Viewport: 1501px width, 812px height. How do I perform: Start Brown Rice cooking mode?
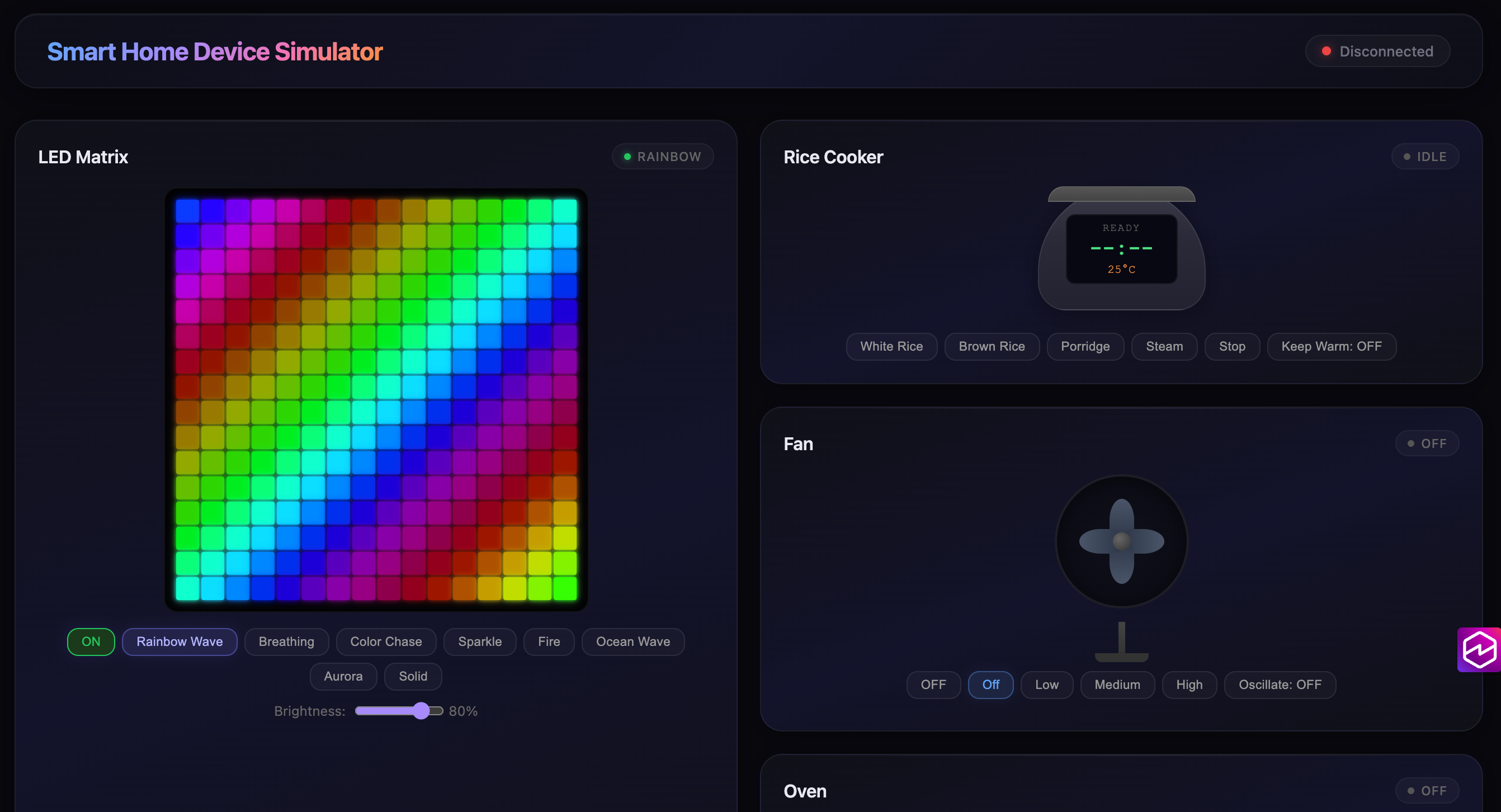pos(992,346)
